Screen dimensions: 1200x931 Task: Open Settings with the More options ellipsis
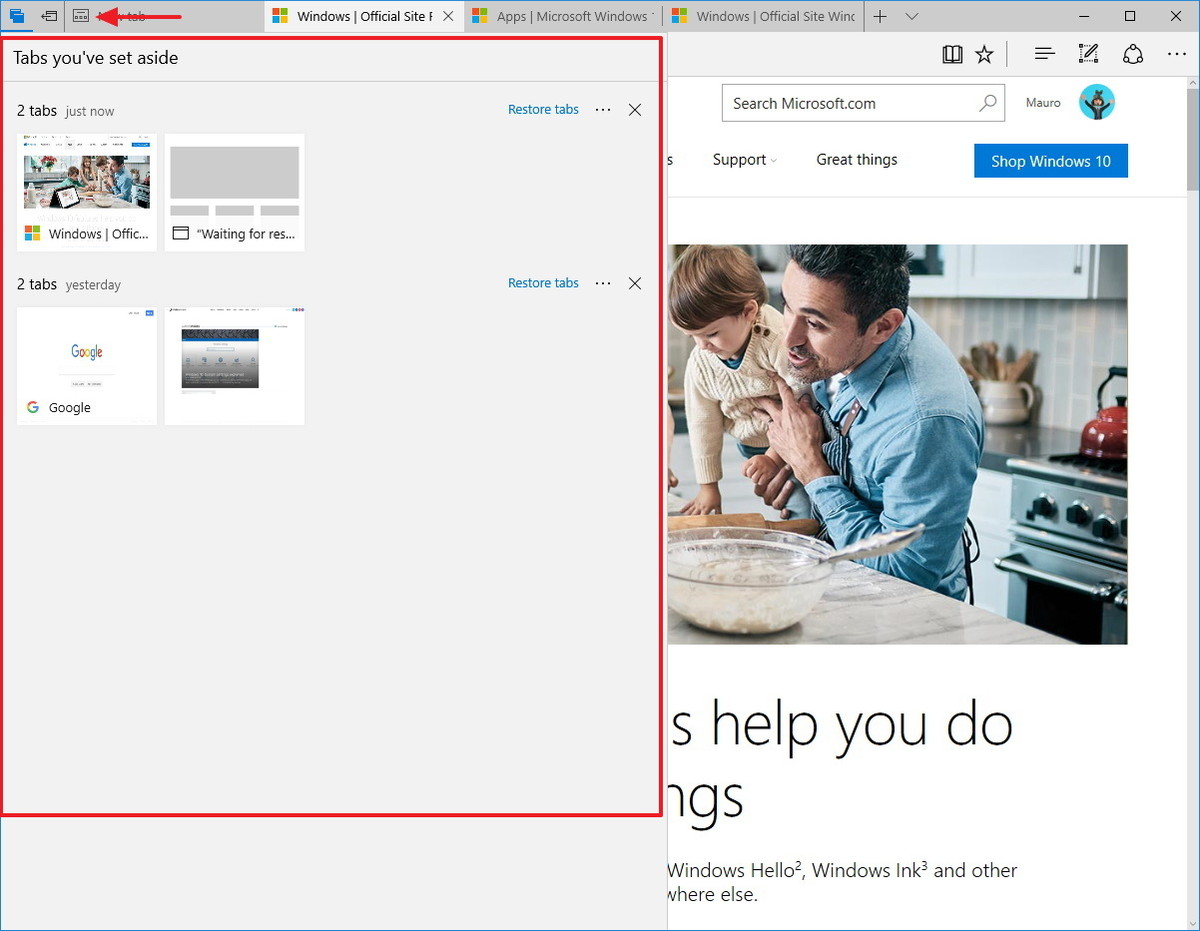click(1177, 53)
